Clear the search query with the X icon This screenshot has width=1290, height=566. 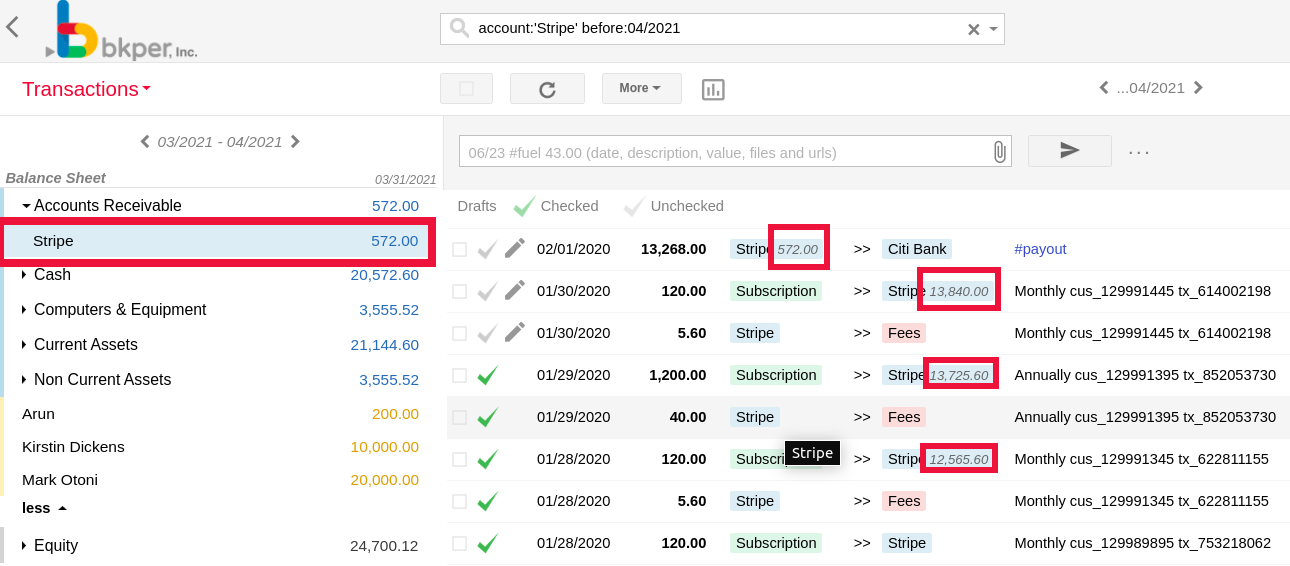973,29
